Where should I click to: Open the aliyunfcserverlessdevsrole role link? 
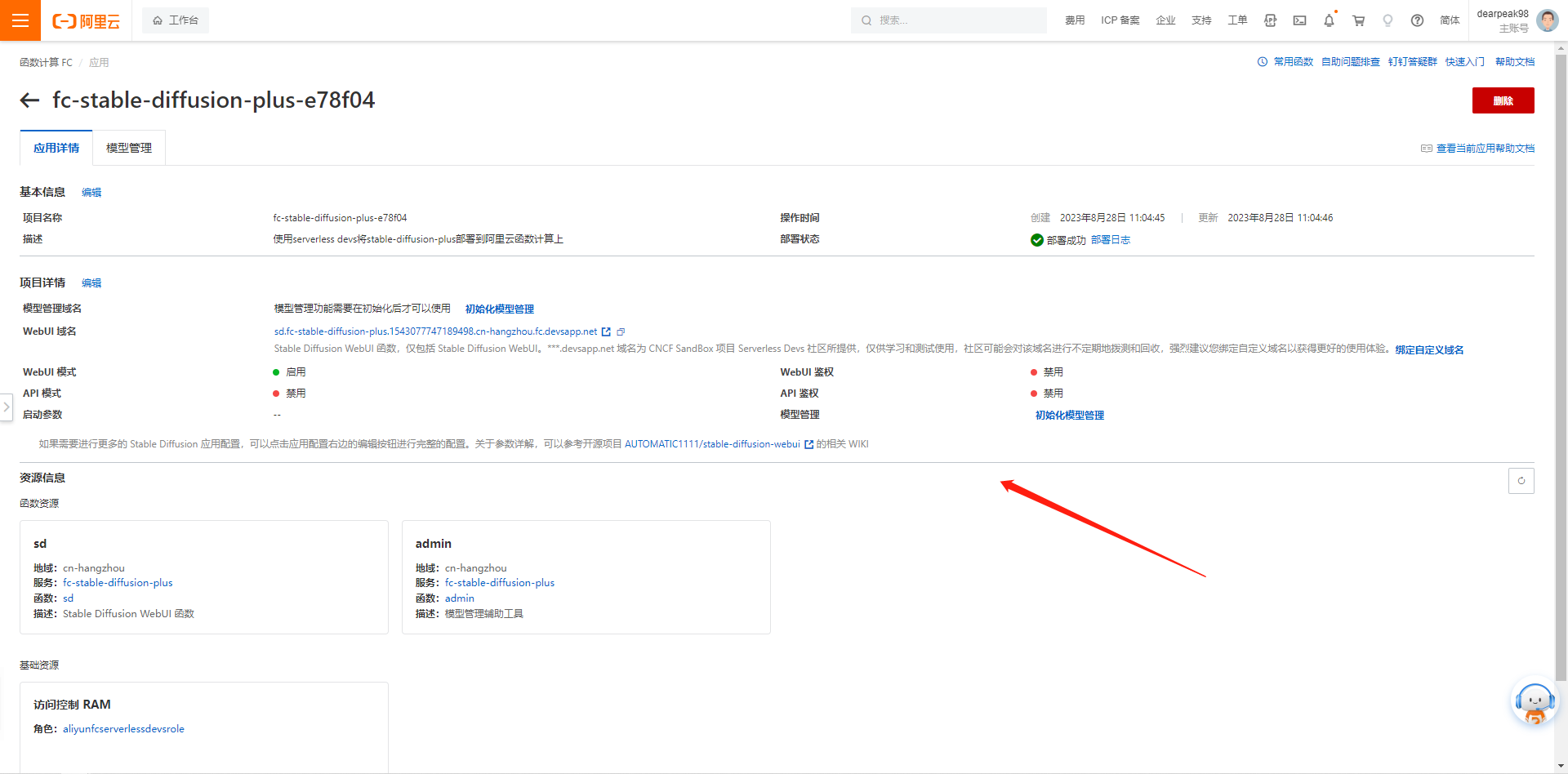click(123, 729)
